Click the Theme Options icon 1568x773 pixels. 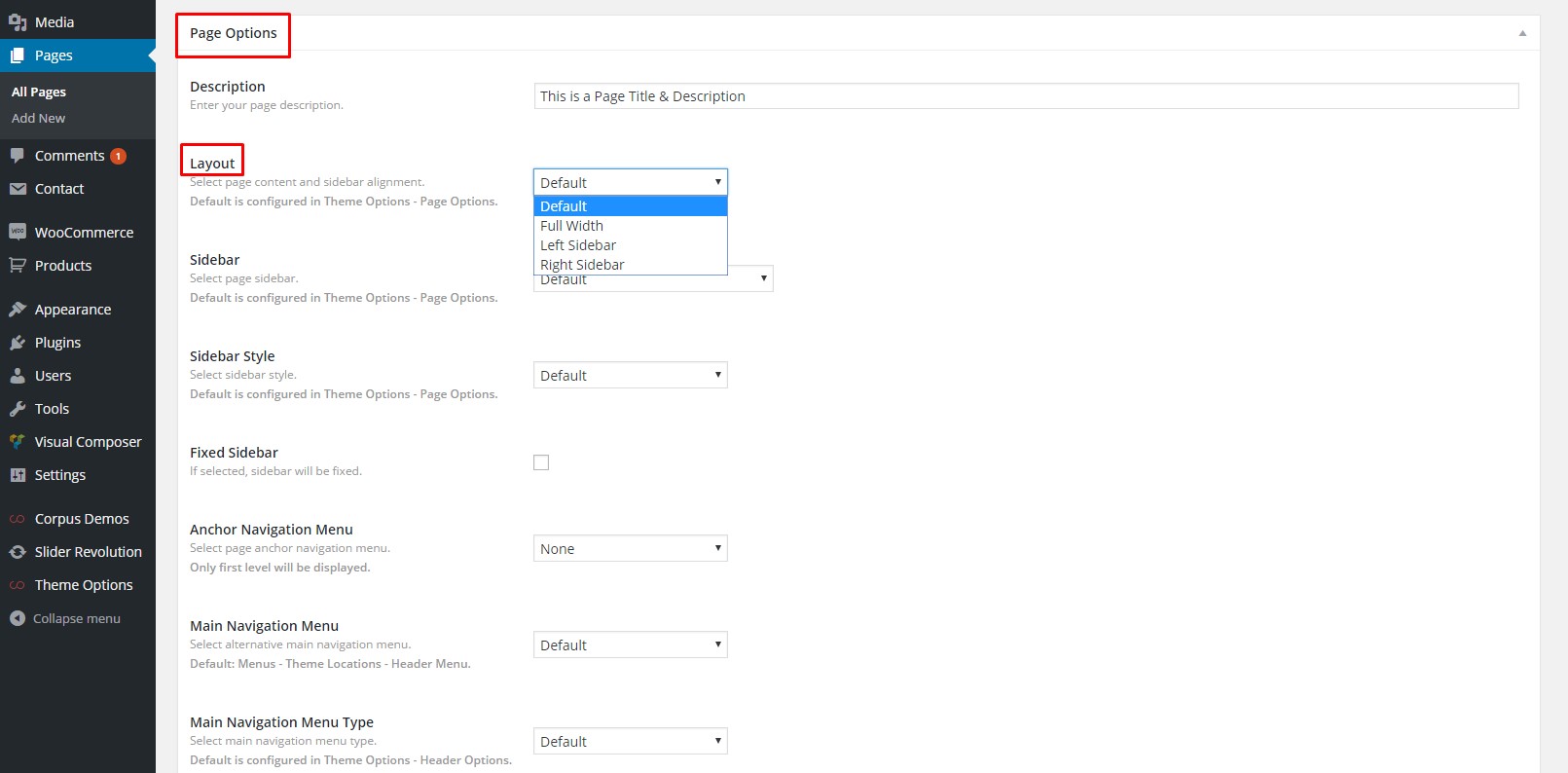[18, 585]
